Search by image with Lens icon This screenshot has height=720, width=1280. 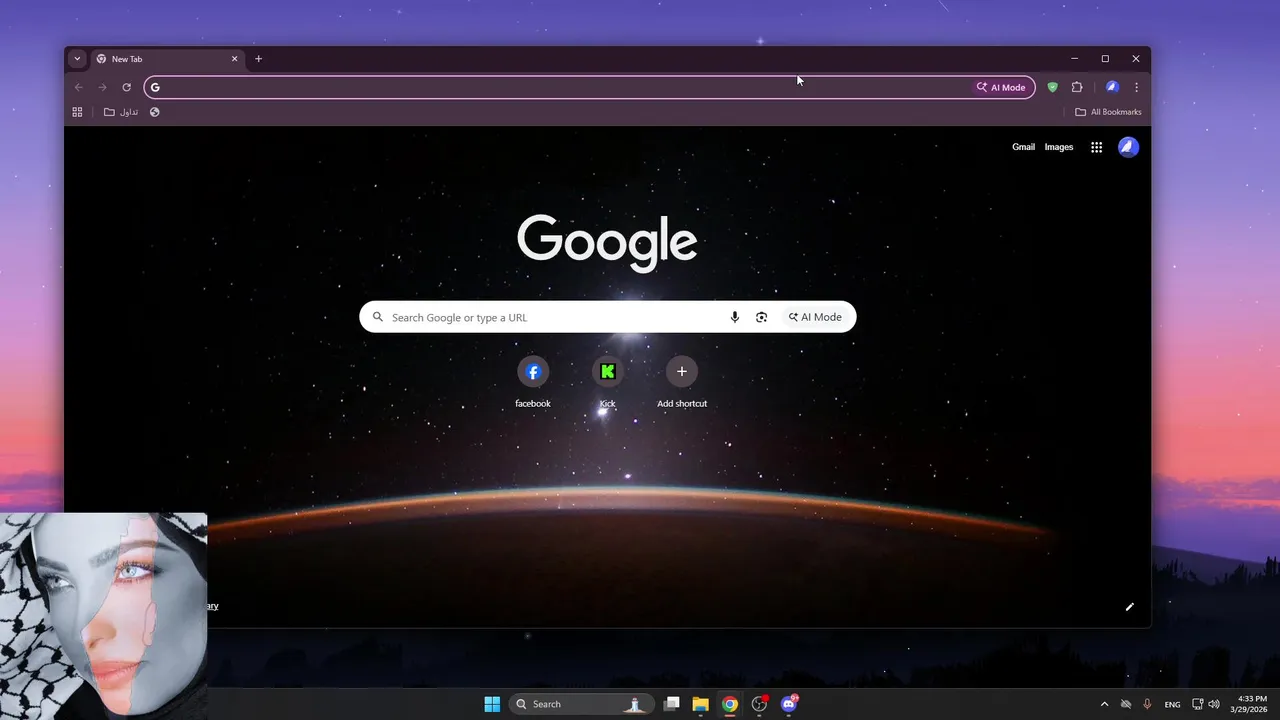click(x=762, y=317)
